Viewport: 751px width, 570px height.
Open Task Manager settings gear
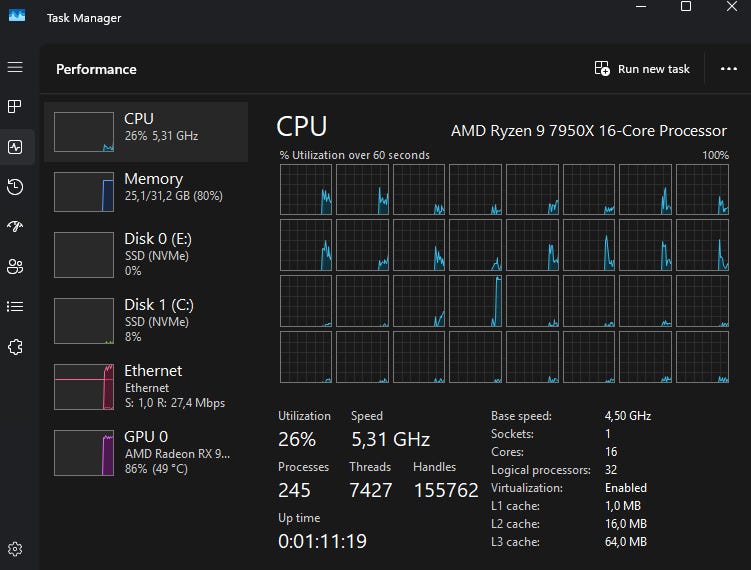pyautogui.click(x=15, y=549)
